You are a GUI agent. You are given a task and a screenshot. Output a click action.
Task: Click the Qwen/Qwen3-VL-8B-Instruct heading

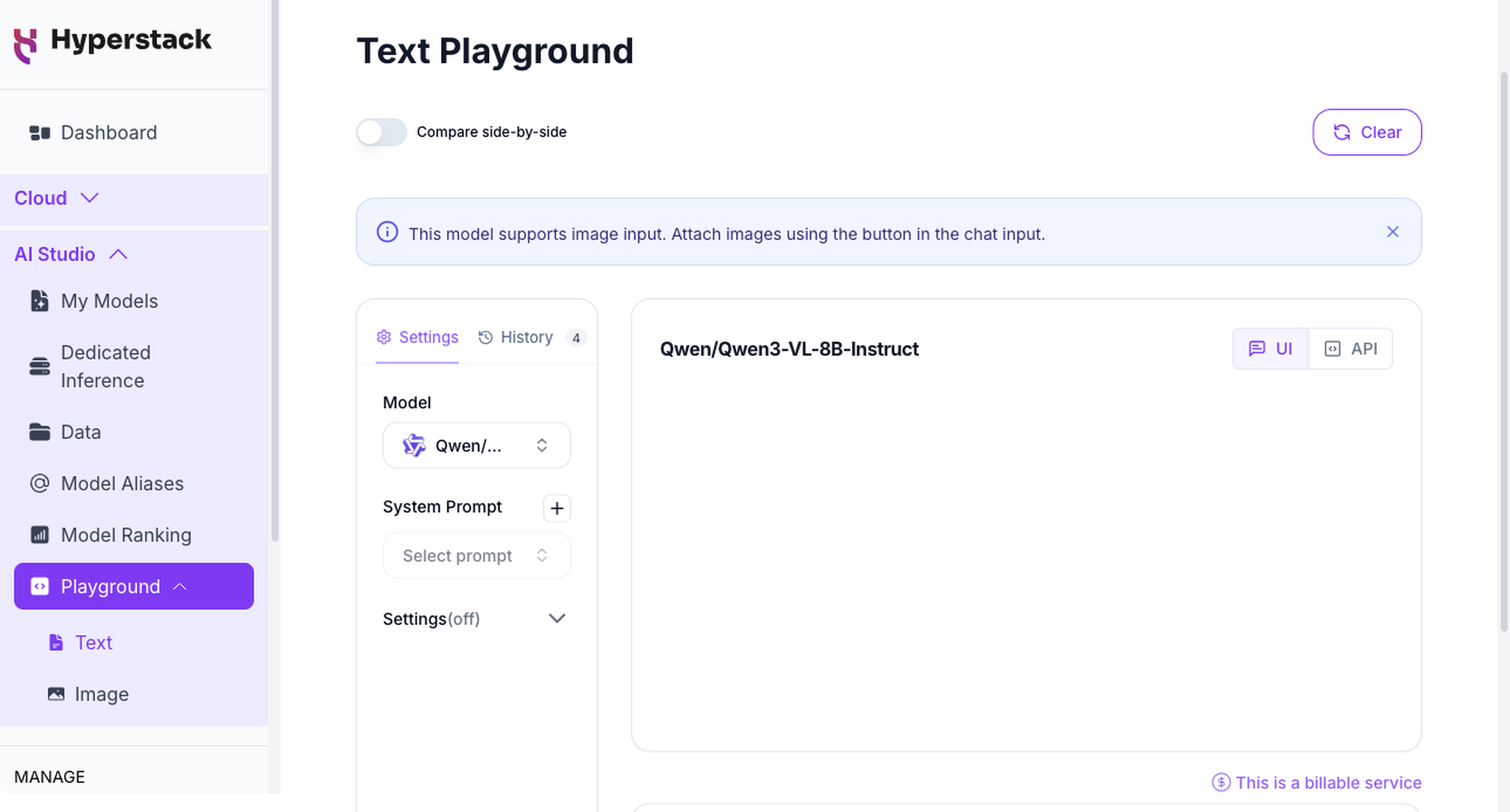pyautogui.click(x=789, y=349)
